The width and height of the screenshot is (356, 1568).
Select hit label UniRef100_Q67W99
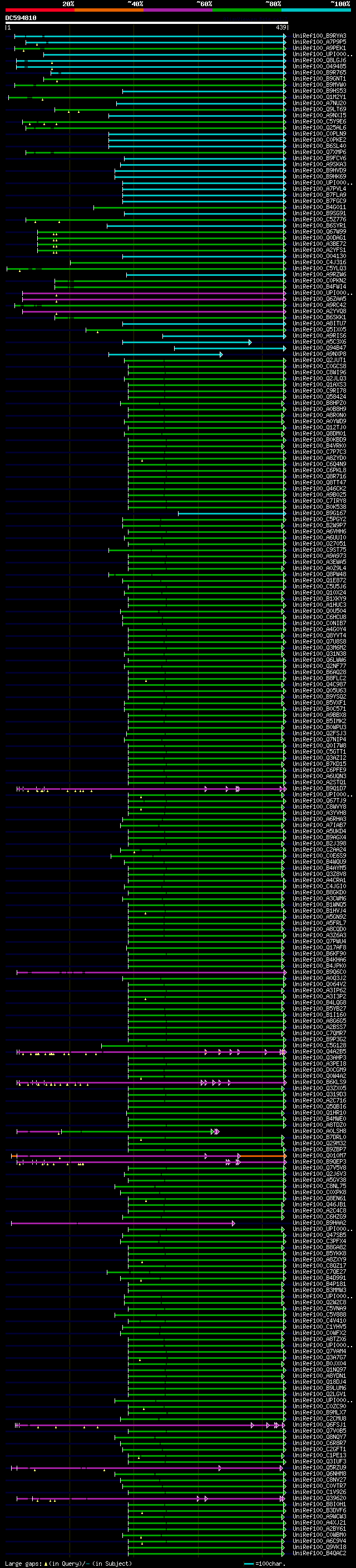(319, 232)
